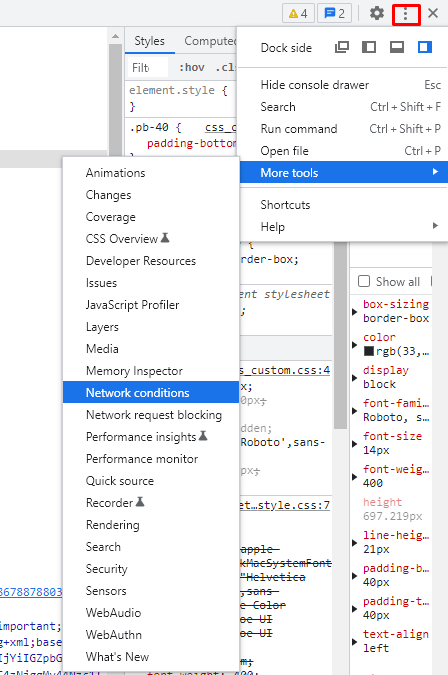Open the Issues tool

[x=151, y=283]
